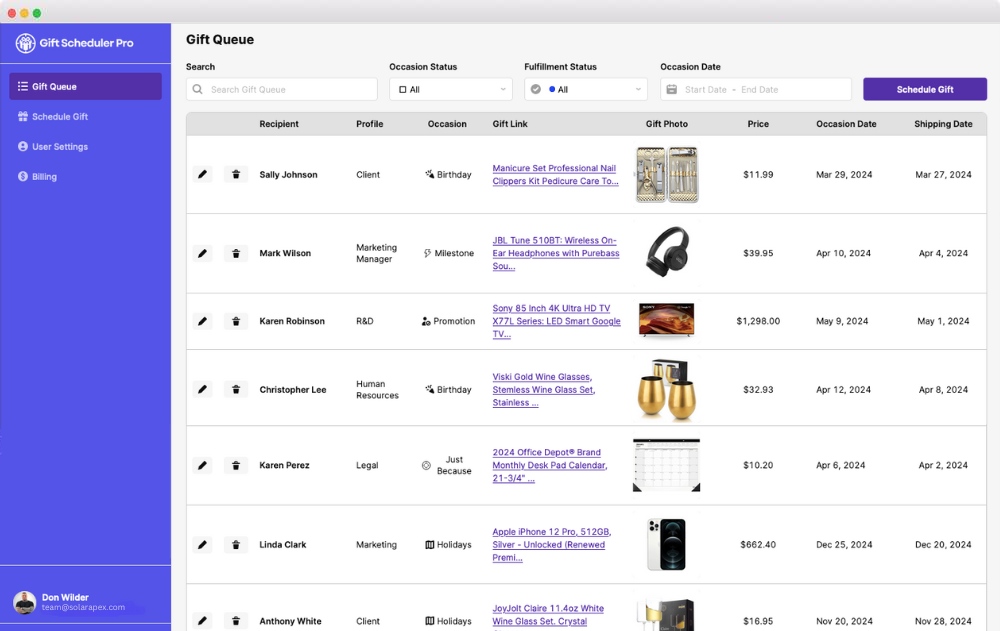Go to User Settings in sidebar
This screenshot has width=1000, height=631.
[x=60, y=147]
